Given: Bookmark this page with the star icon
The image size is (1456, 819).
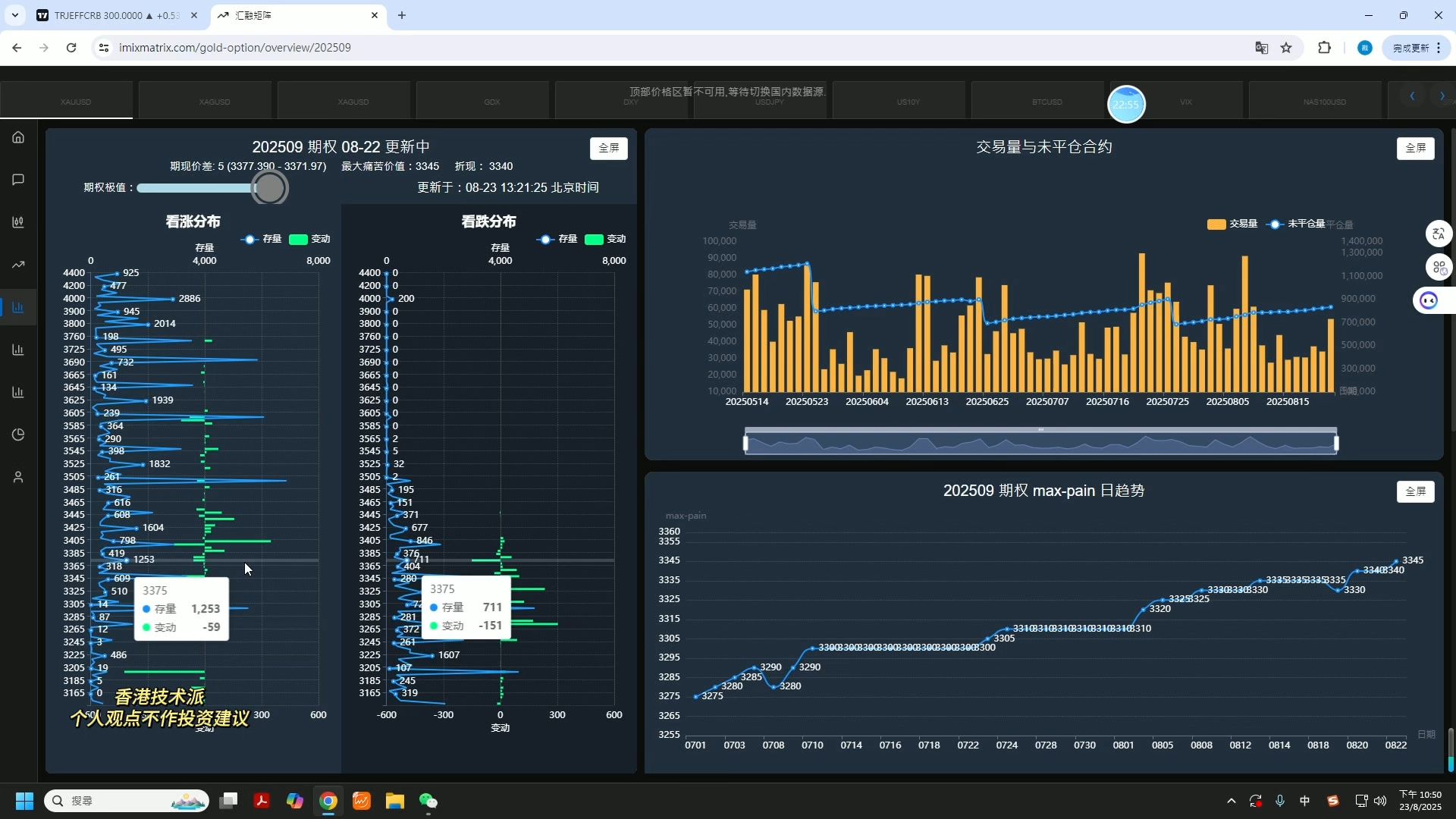Looking at the screenshot, I should (x=1286, y=48).
